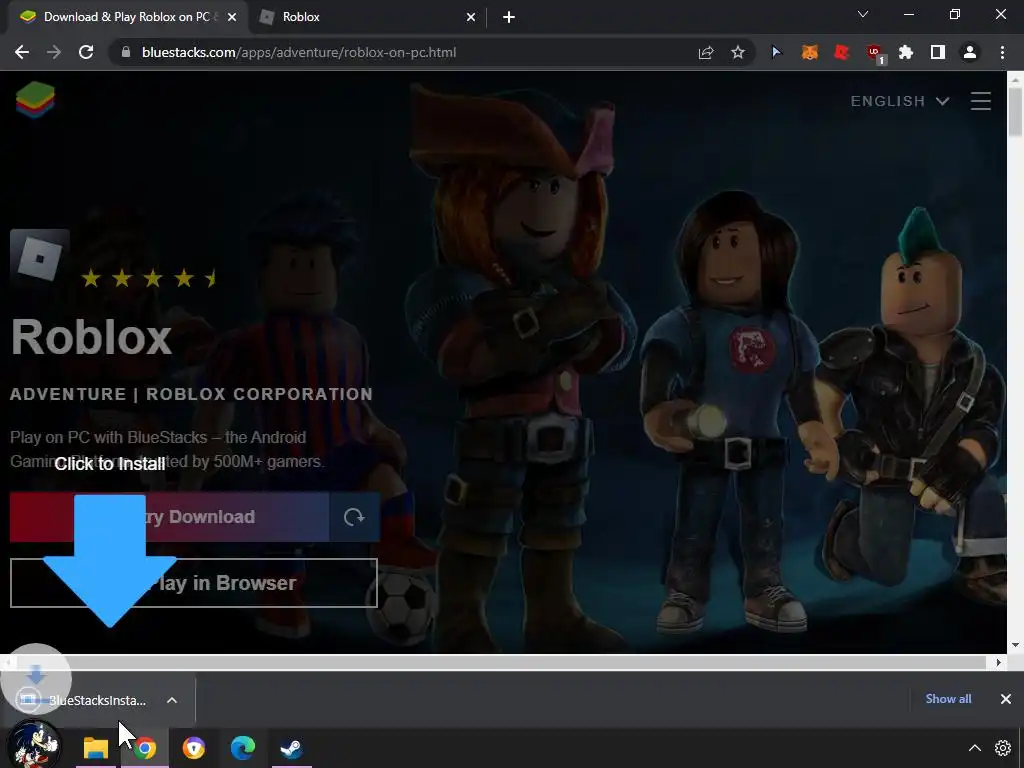The width and height of the screenshot is (1024, 768).
Task: Open the hamburger site menu
Action: tap(980, 101)
